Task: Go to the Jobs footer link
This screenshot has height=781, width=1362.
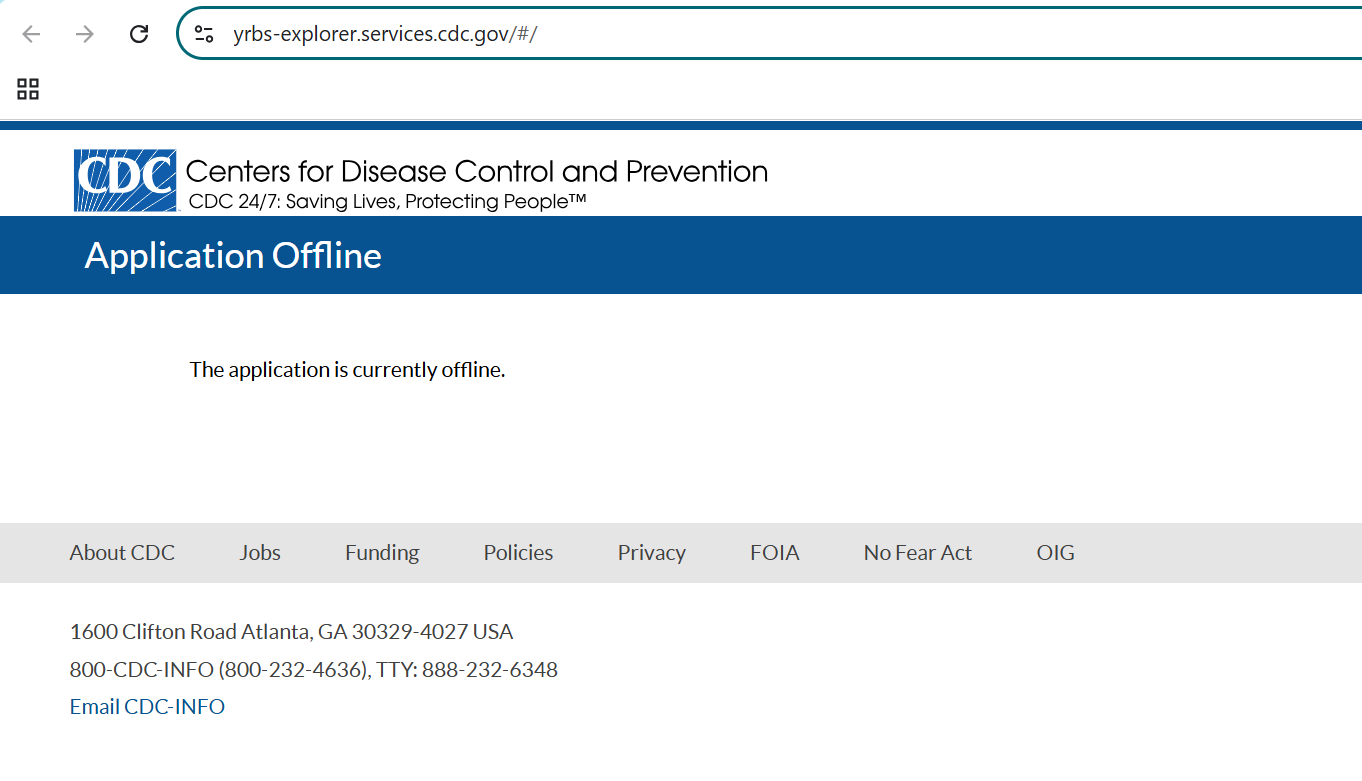Action: pyautogui.click(x=260, y=553)
